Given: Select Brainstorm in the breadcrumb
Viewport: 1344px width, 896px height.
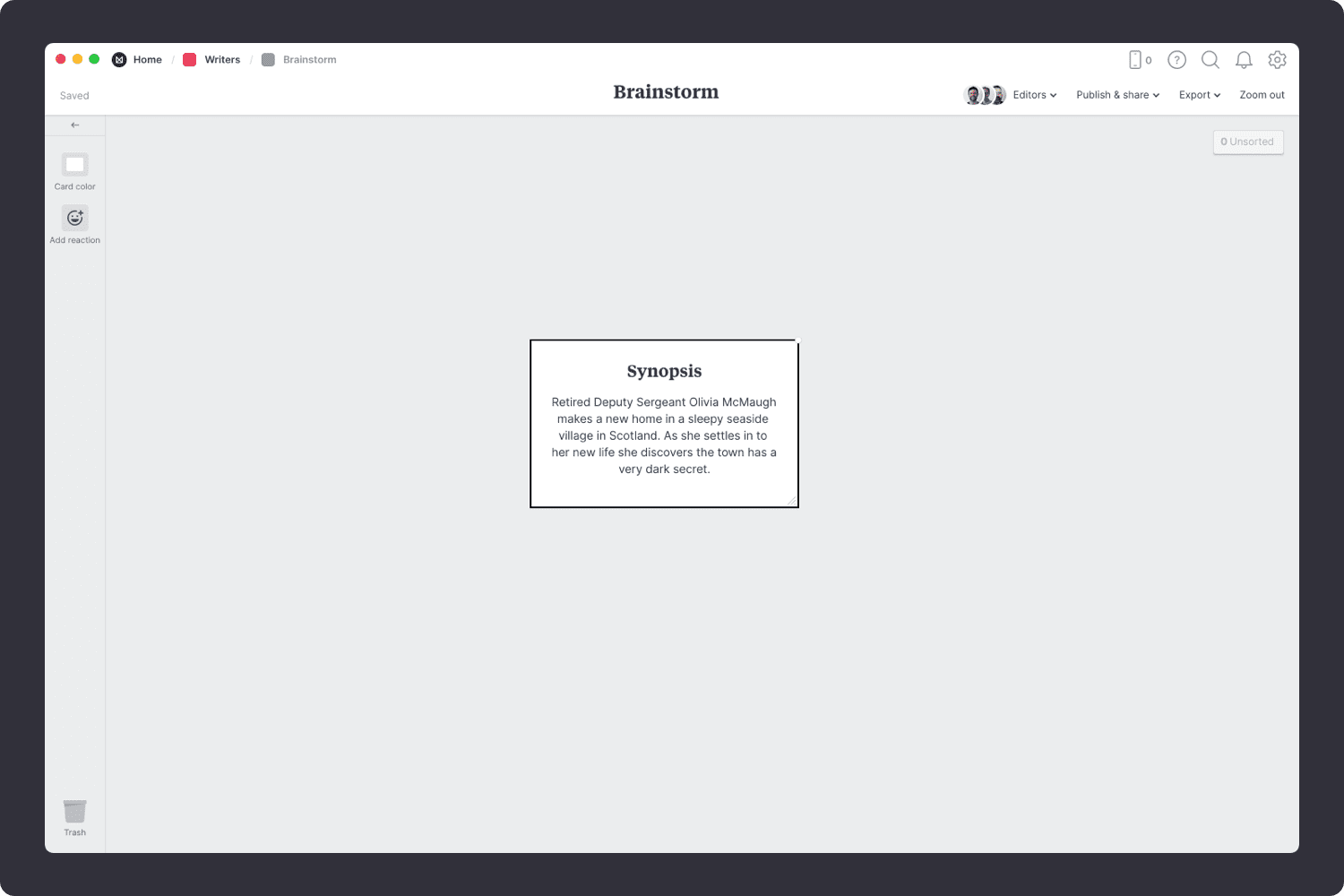Looking at the screenshot, I should 309,60.
